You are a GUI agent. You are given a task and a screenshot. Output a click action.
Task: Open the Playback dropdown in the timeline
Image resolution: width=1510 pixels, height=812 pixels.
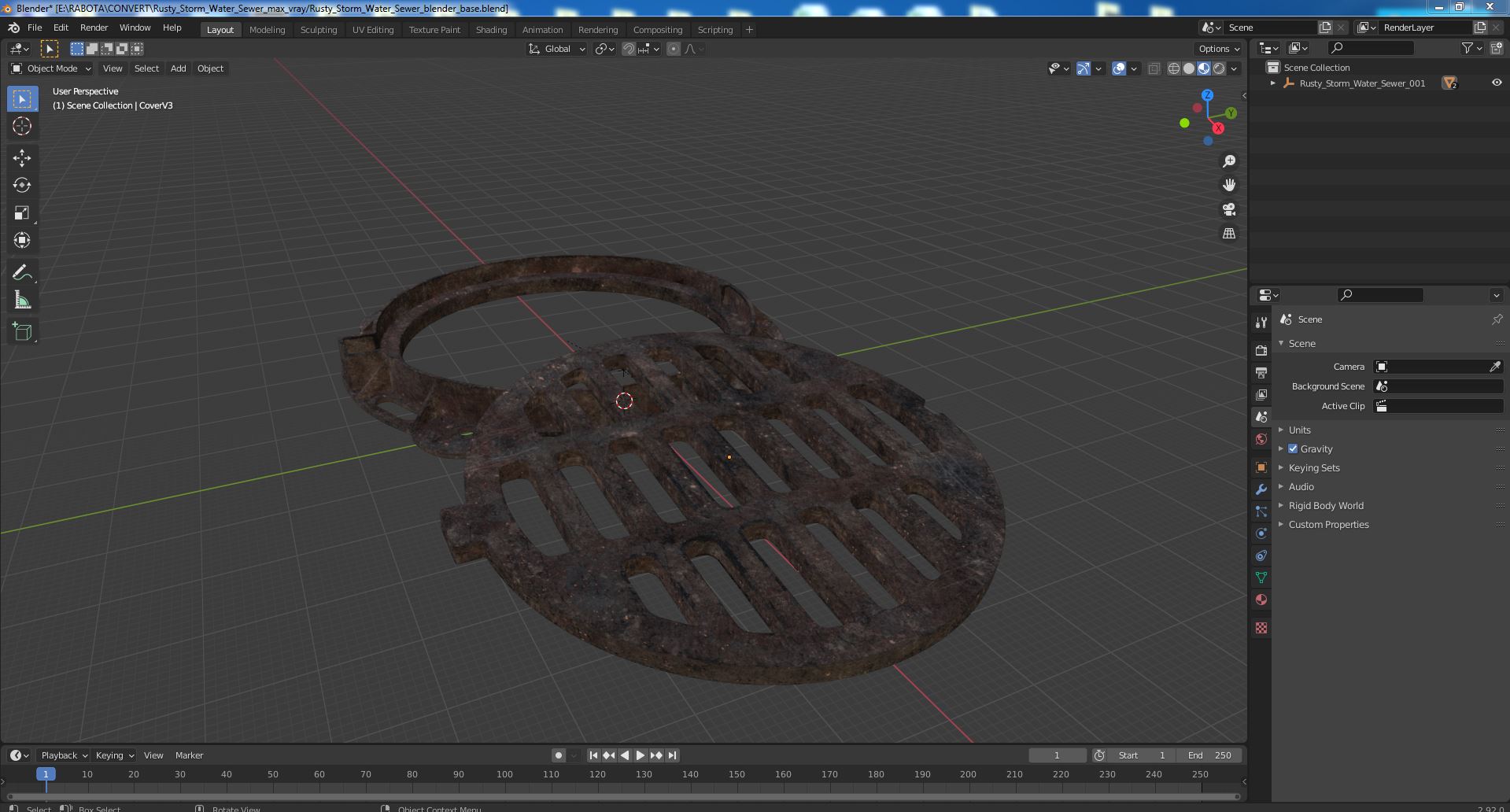pyautogui.click(x=64, y=755)
